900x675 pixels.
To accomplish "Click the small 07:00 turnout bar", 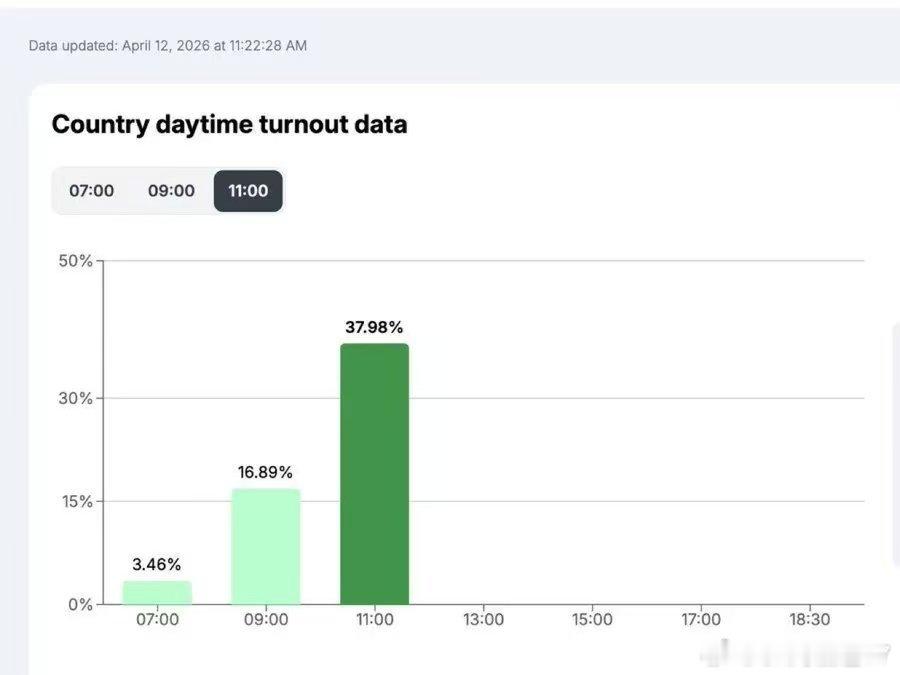I will coord(157,593).
